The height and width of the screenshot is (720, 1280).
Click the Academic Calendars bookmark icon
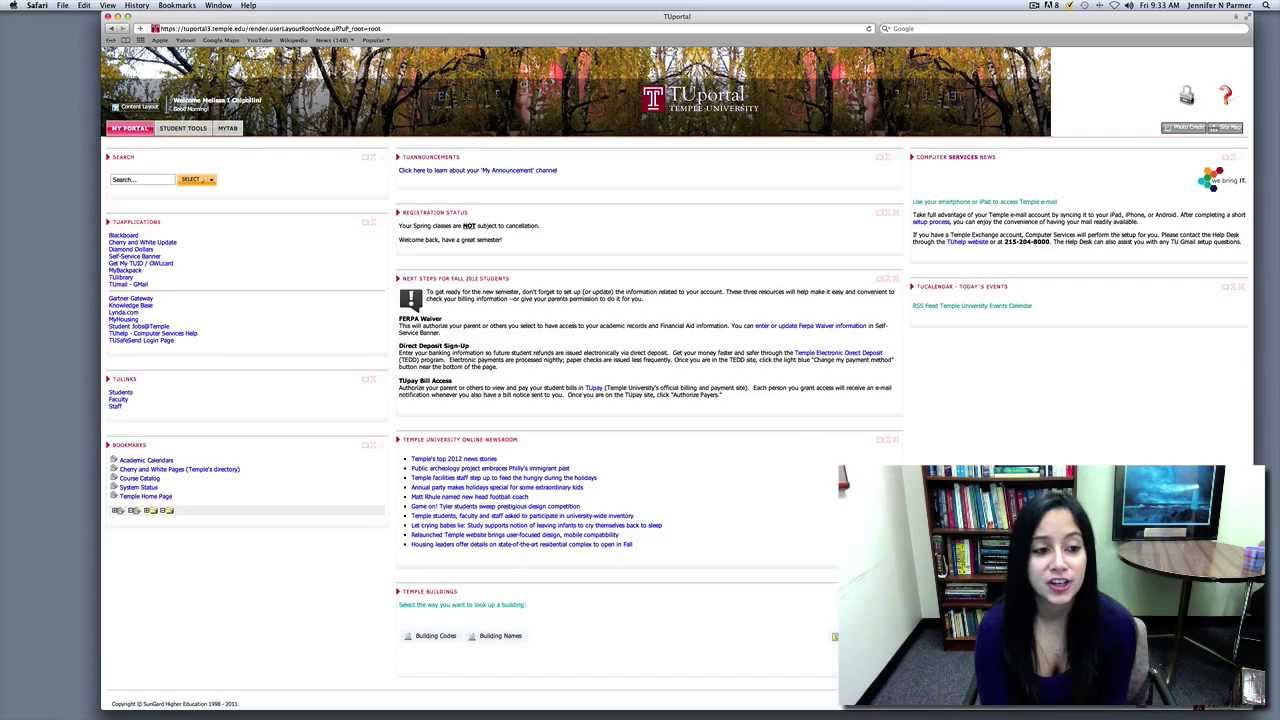pos(114,460)
